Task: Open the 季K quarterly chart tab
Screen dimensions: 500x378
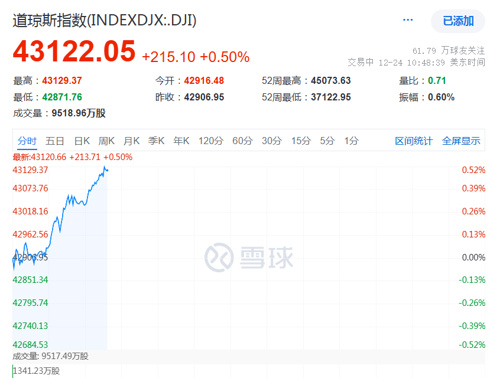Action: point(156,141)
